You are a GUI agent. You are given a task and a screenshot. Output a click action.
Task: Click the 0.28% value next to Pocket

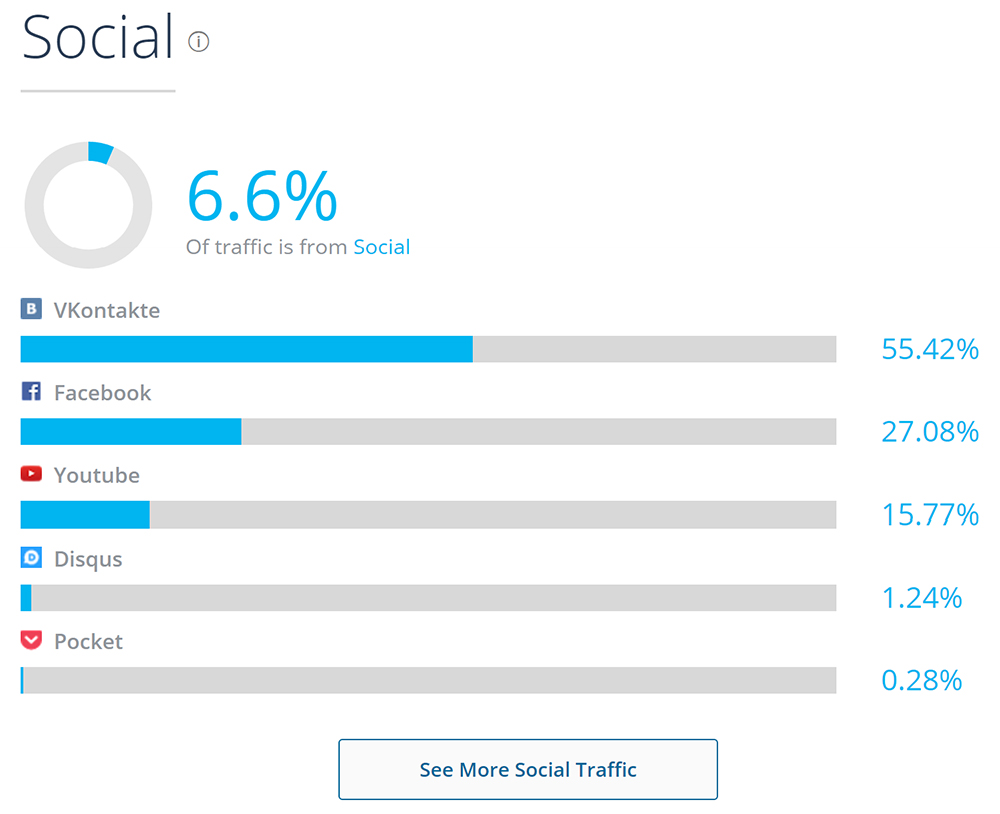click(923, 680)
